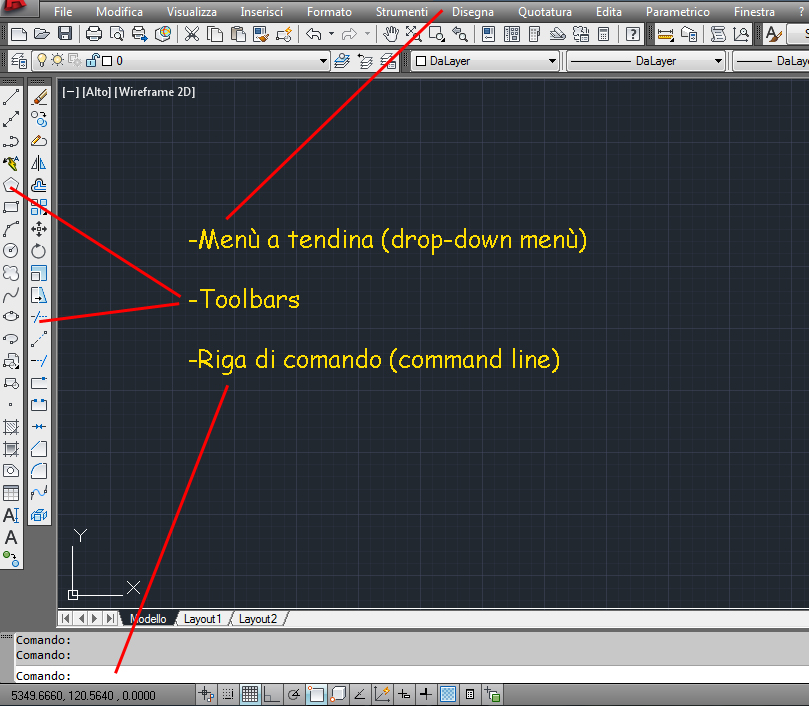Switch to the Layout1 tab

click(202, 618)
